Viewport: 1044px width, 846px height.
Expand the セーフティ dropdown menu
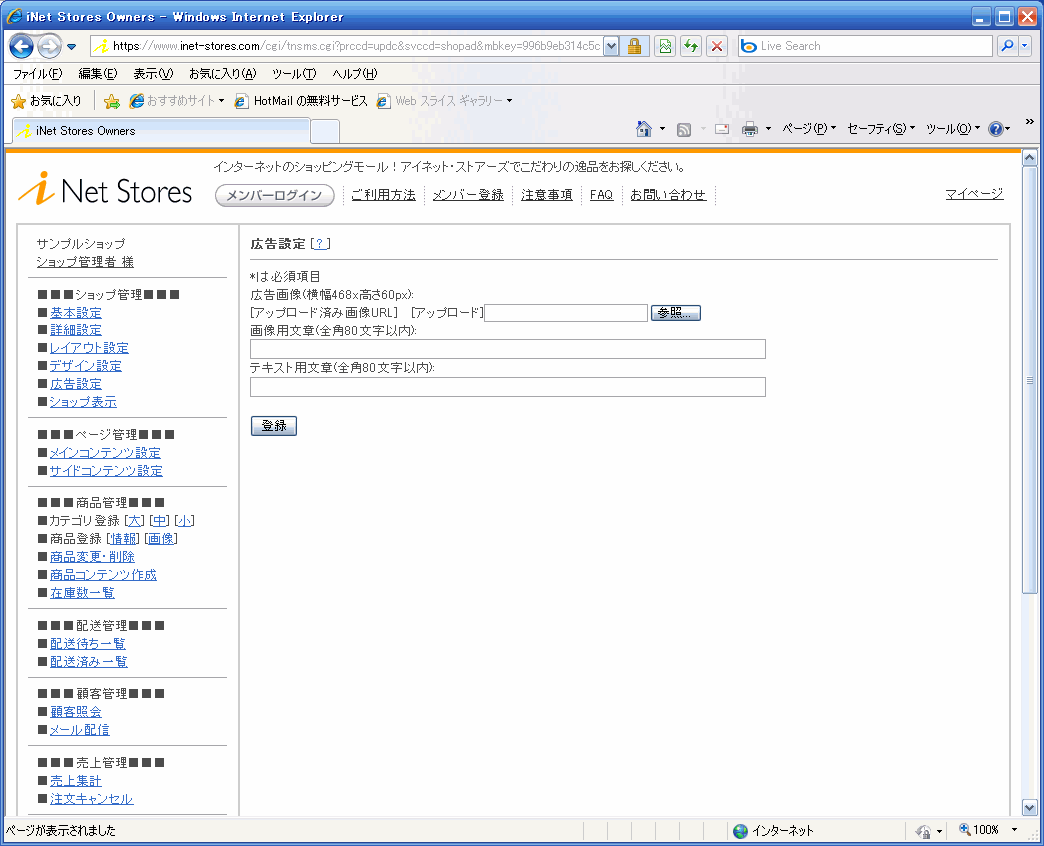click(881, 129)
